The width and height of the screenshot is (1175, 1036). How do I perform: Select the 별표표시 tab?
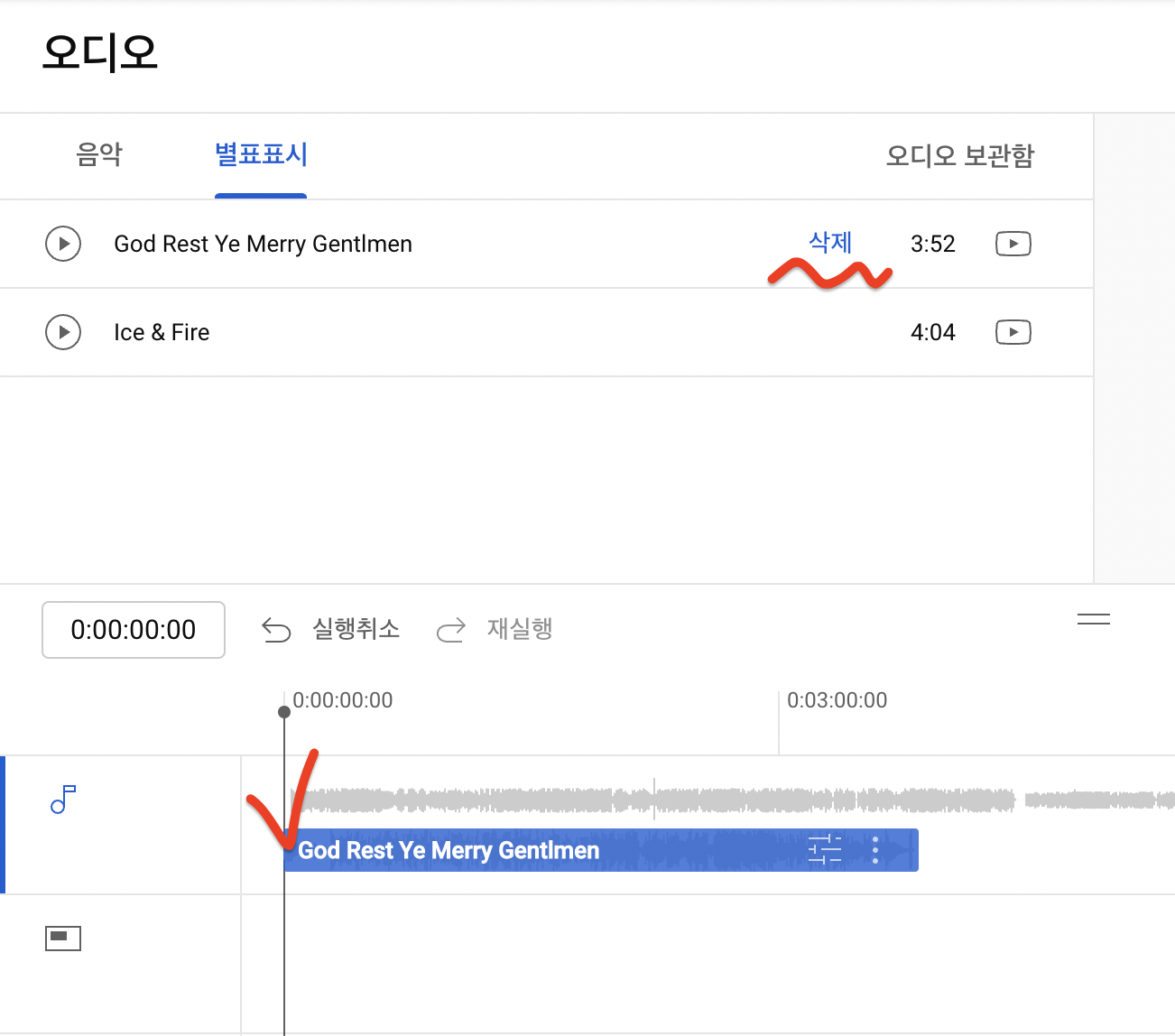click(261, 154)
